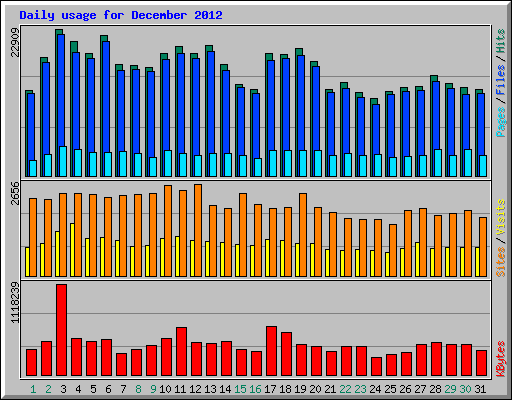Click the orange visits bar for day 25
This screenshot has height=400, width=512.
[x=393, y=250]
